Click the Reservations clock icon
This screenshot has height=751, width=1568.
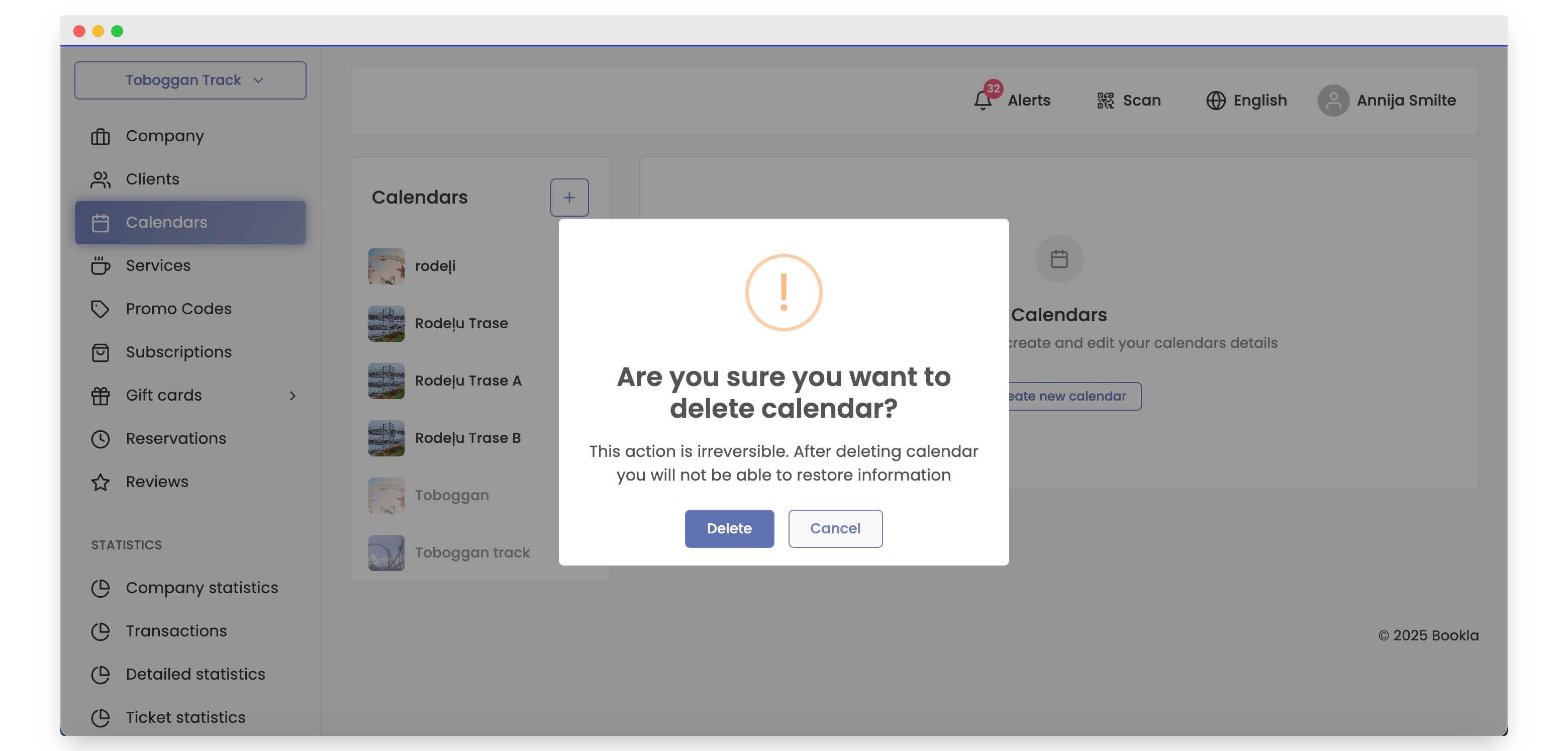tap(101, 439)
